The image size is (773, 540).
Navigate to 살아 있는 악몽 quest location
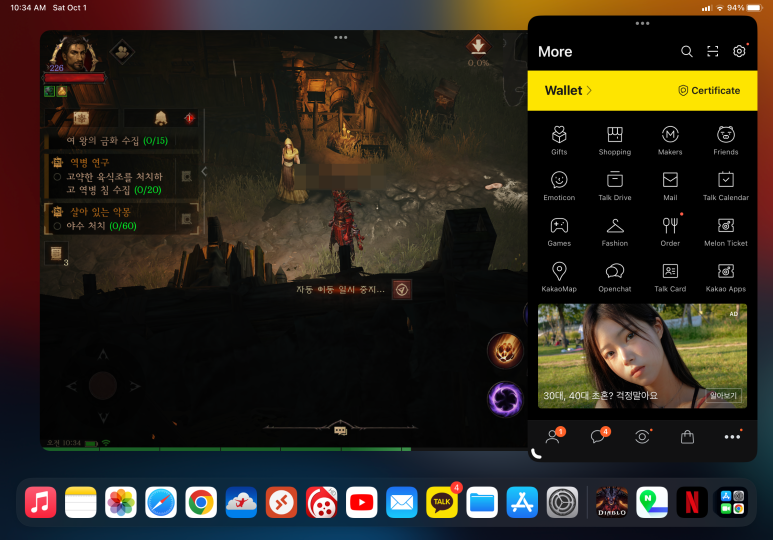click(x=186, y=219)
